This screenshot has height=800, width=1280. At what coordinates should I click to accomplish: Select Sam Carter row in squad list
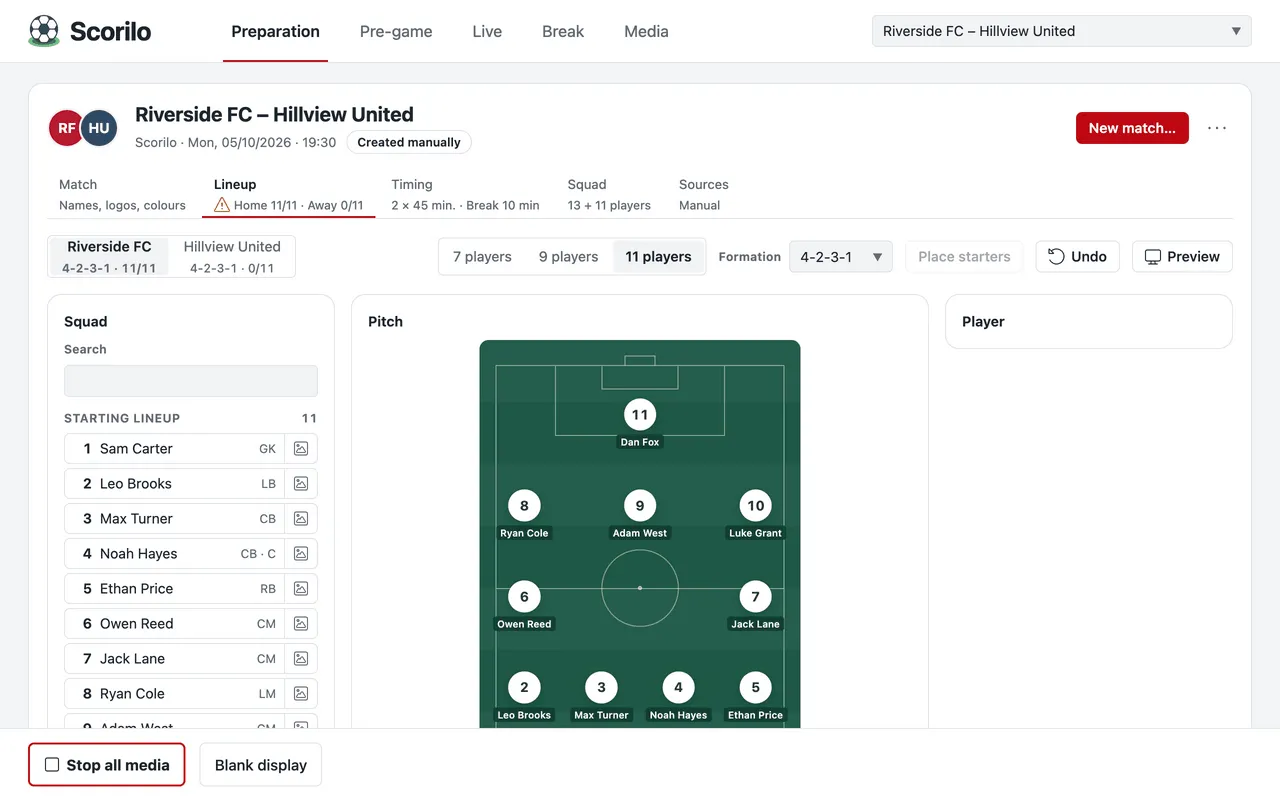pyautogui.click(x=174, y=449)
